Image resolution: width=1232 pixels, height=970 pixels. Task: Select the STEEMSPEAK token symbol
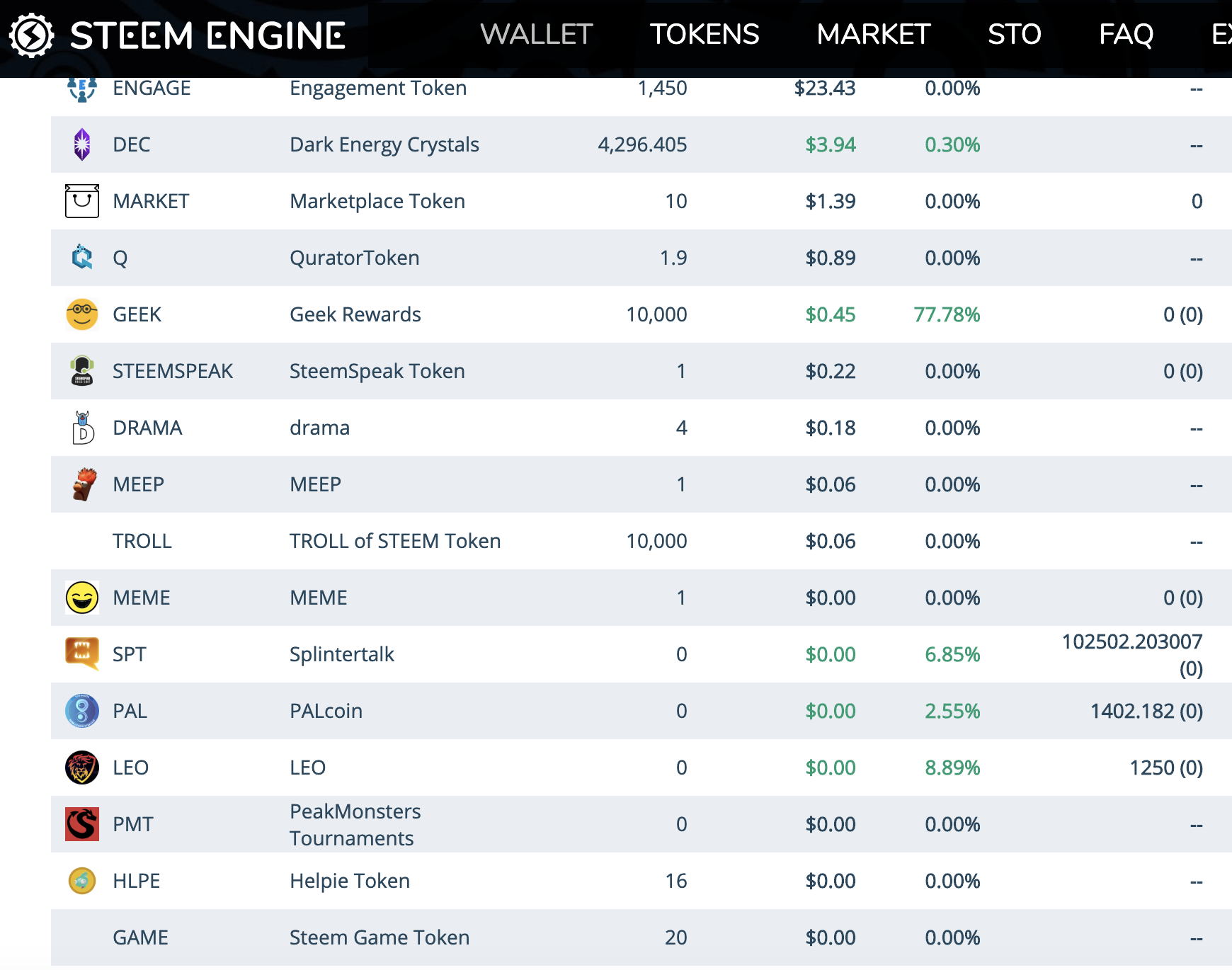tap(173, 371)
